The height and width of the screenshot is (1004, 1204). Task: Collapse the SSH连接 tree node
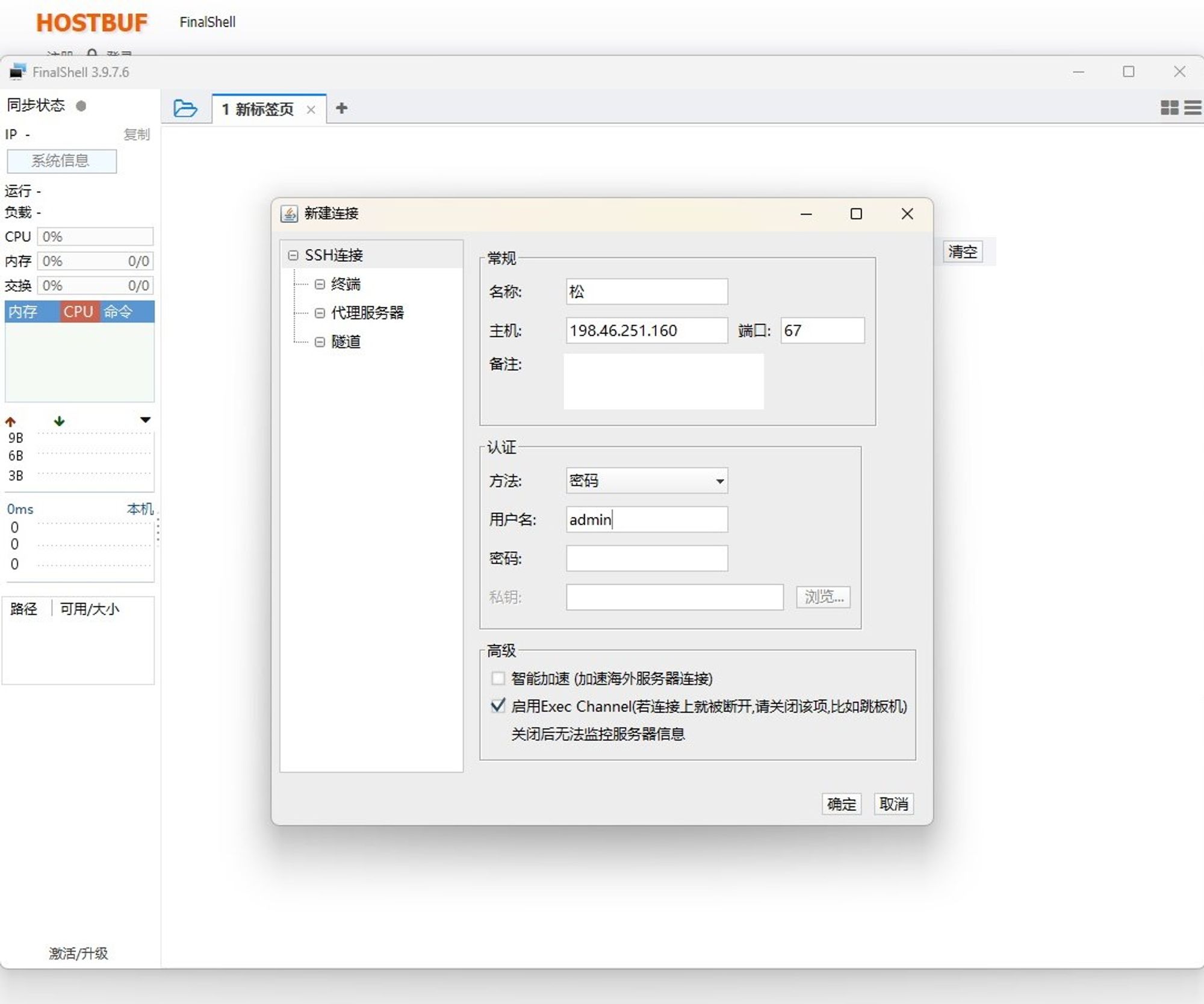click(293, 255)
